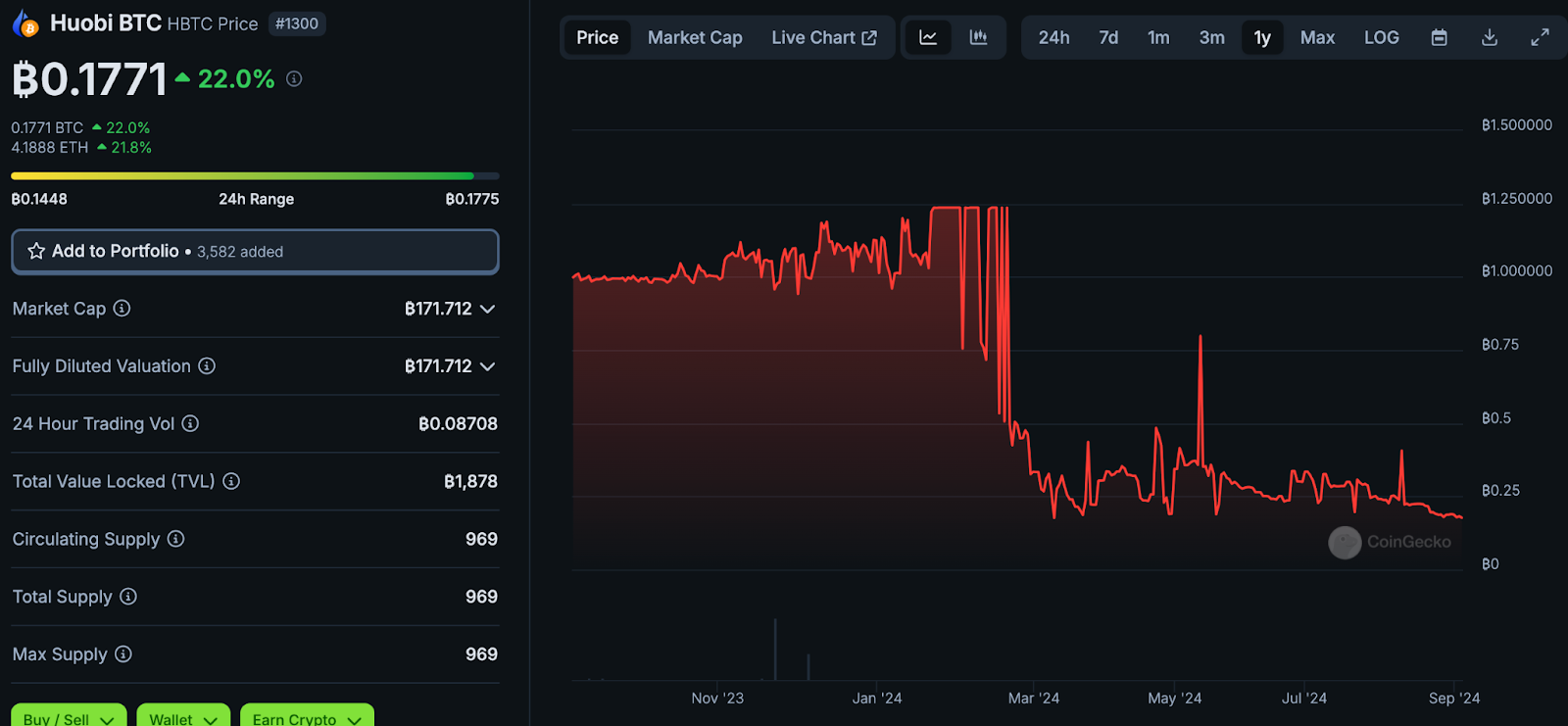This screenshot has height=726, width=1568.
Task: Download chart data with the download icon
Action: point(1490,37)
